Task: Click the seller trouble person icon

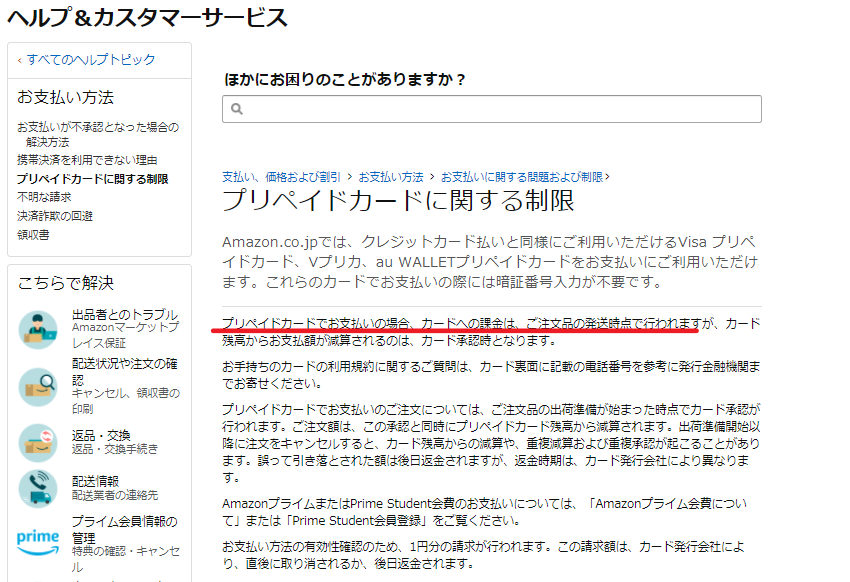Action: tap(37, 329)
